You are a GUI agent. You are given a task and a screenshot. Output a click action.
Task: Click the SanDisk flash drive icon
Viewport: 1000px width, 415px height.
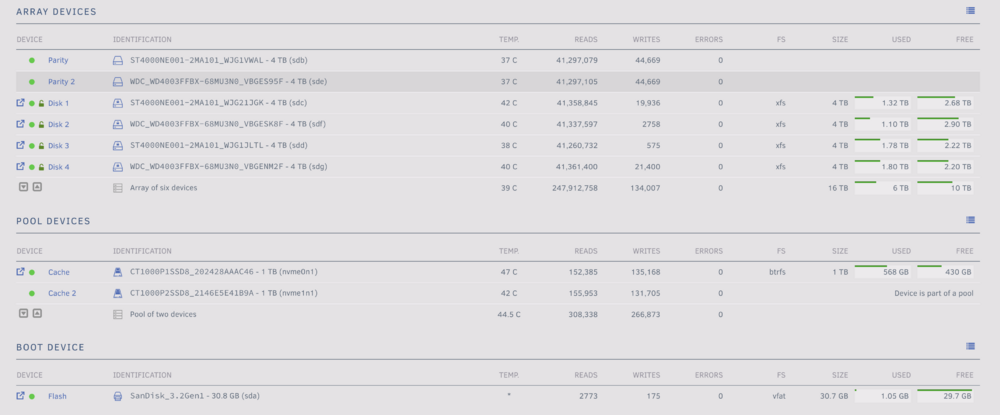[x=117, y=396]
